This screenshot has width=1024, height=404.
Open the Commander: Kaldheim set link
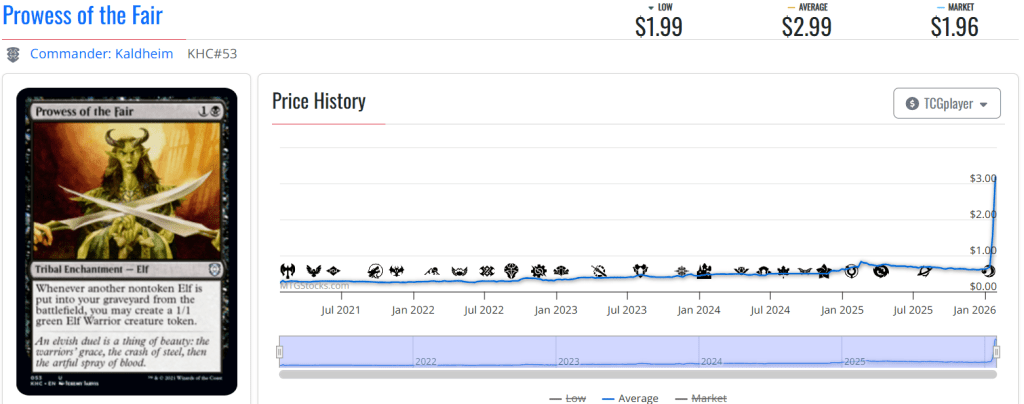click(x=101, y=53)
